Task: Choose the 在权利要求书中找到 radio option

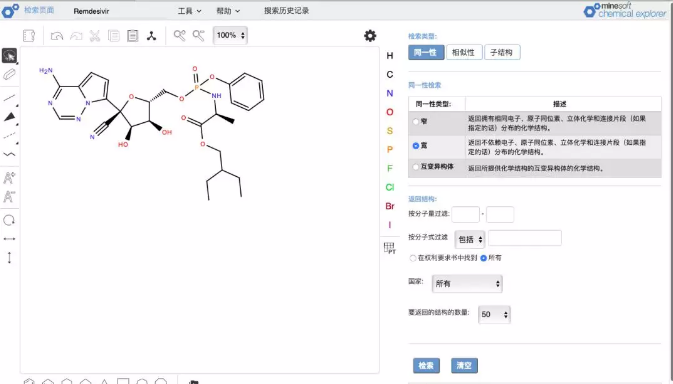Action: point(413,258)
